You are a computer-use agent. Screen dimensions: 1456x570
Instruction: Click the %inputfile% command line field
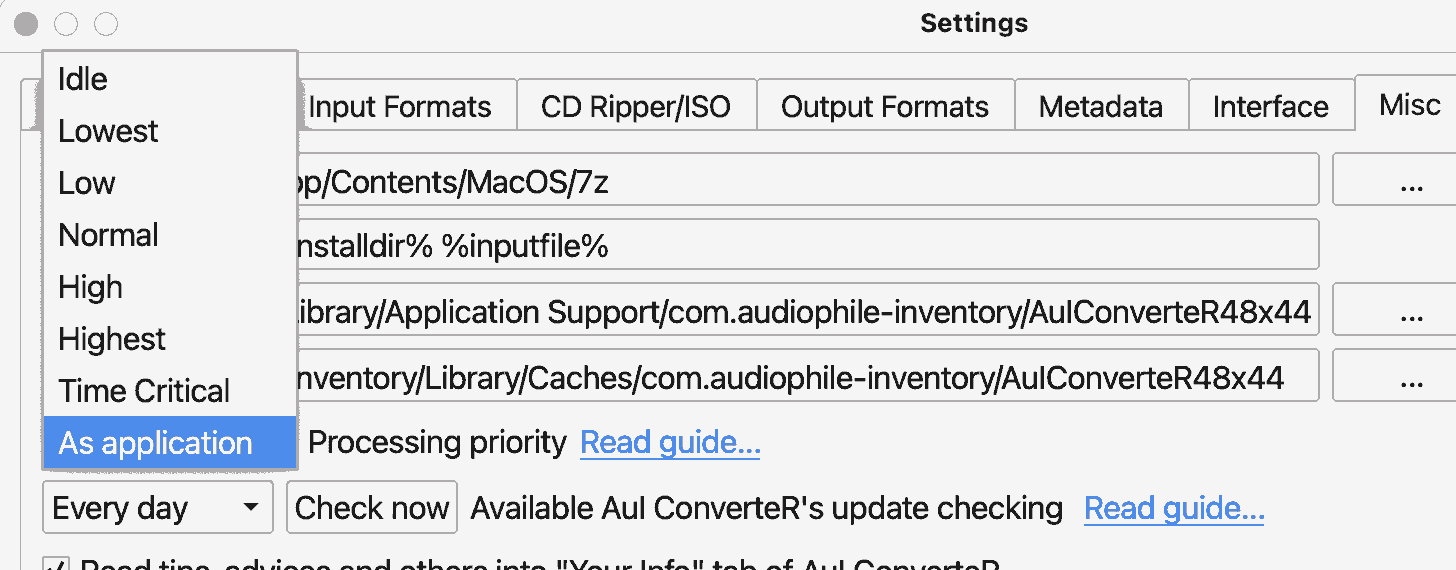click(808, 245)
